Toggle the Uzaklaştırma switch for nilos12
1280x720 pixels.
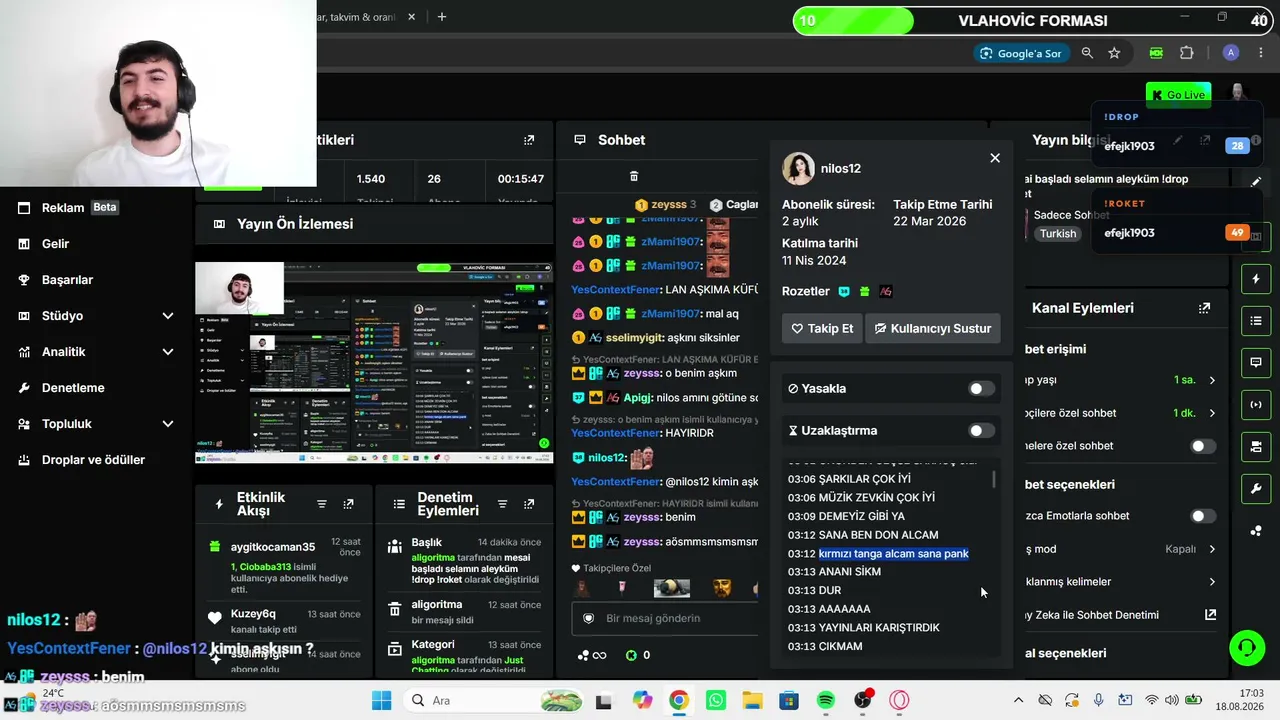click(982, 431)
